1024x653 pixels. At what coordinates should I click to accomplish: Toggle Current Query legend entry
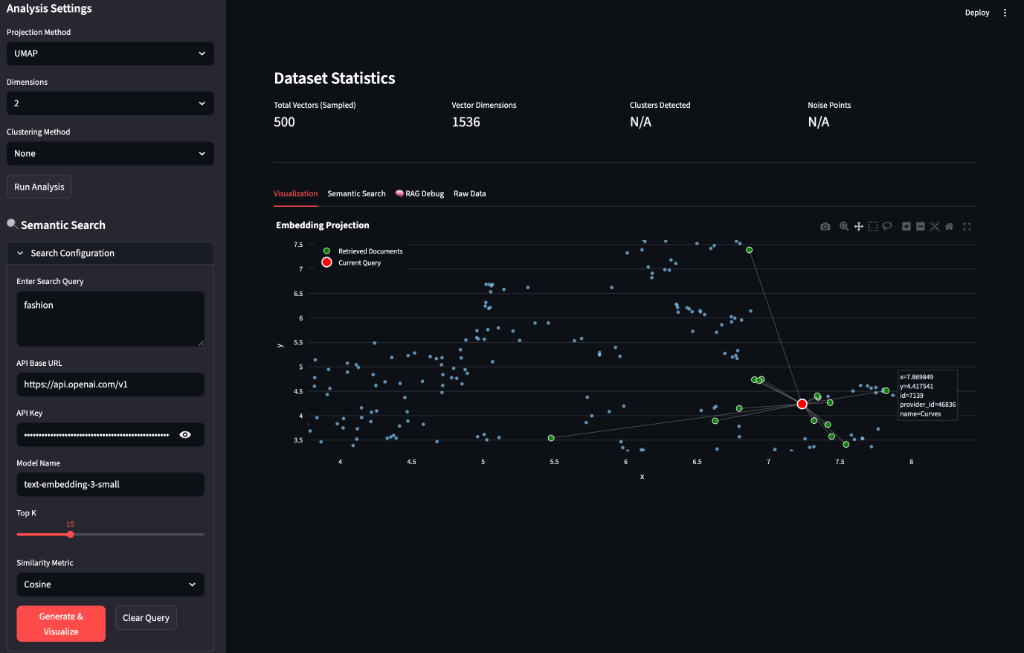[x=352, y=263]
